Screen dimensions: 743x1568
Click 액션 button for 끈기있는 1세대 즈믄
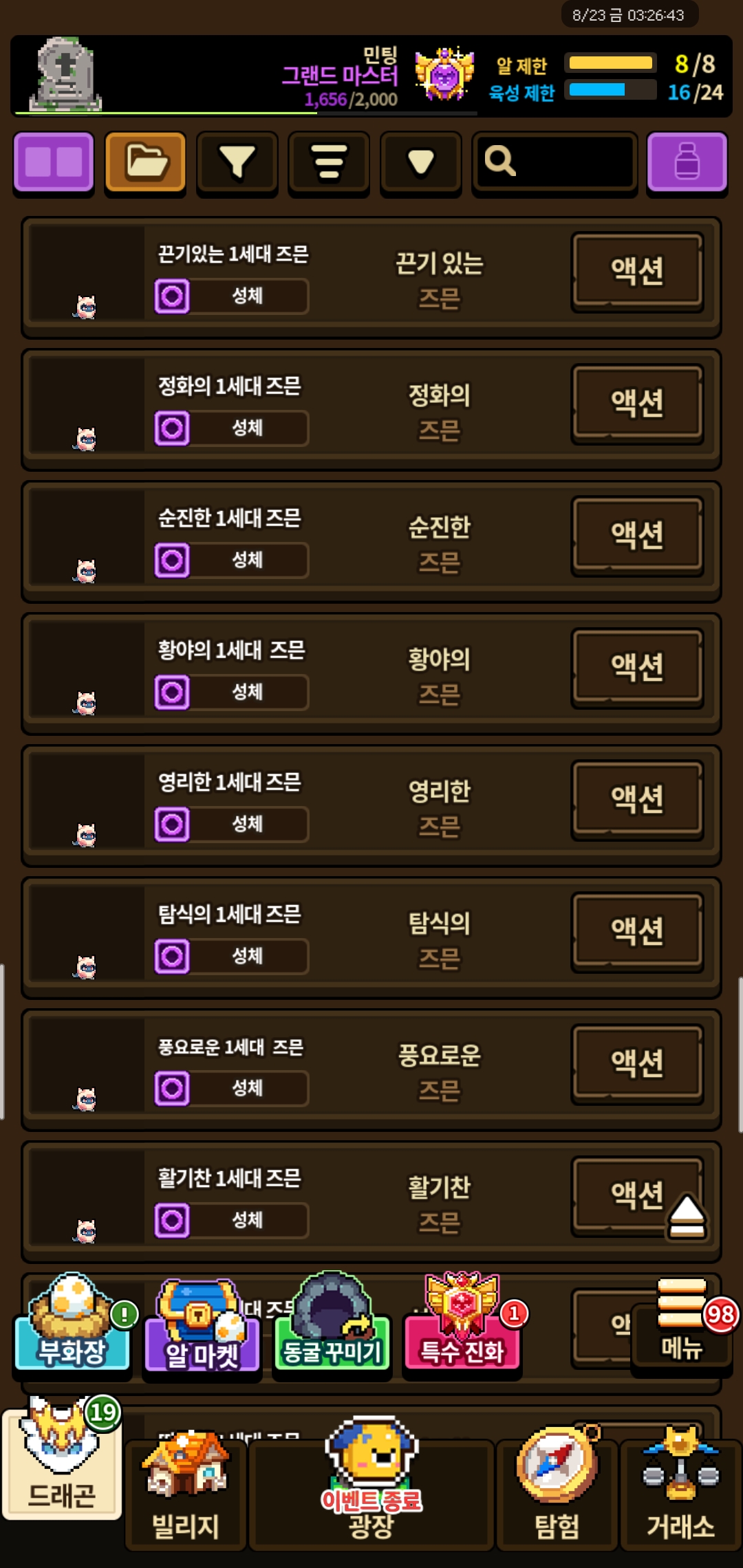pos(638,272)
